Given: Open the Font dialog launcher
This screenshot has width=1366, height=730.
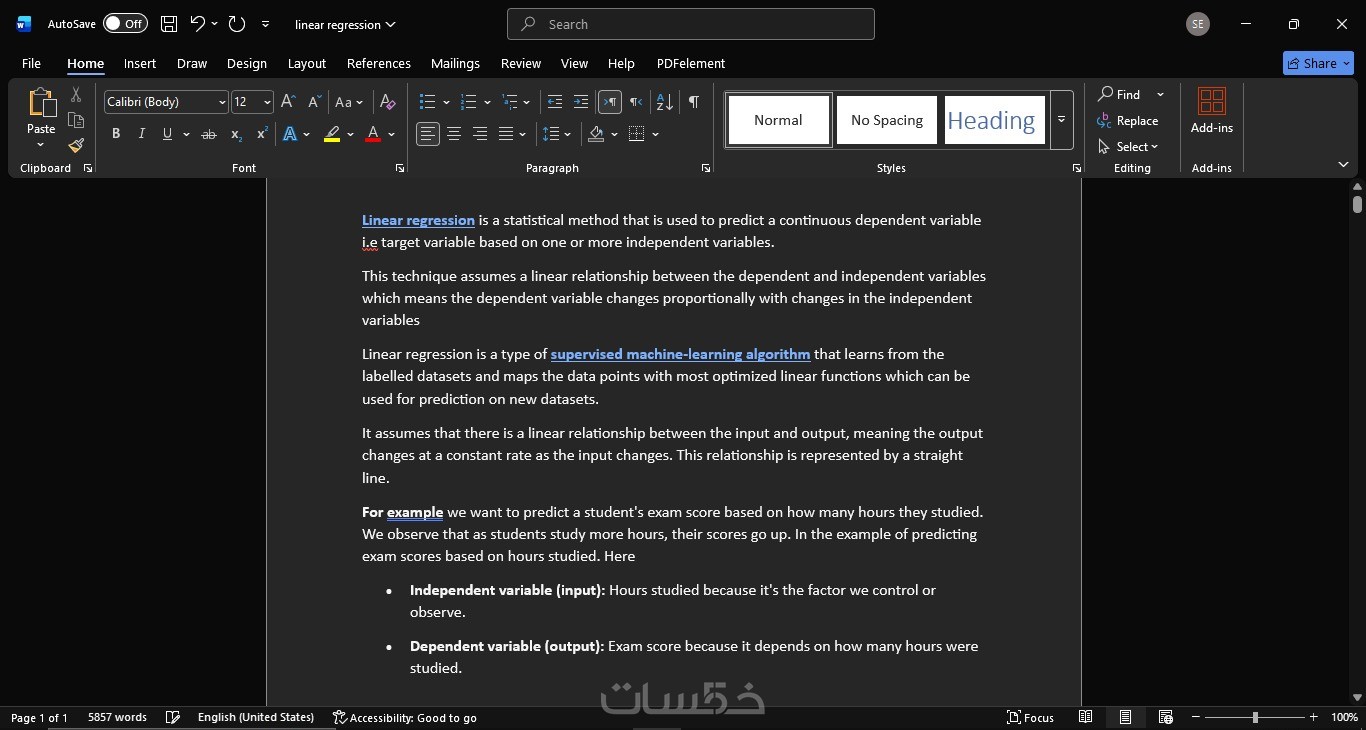Looking at the screenshot, I should click(400, 168).
